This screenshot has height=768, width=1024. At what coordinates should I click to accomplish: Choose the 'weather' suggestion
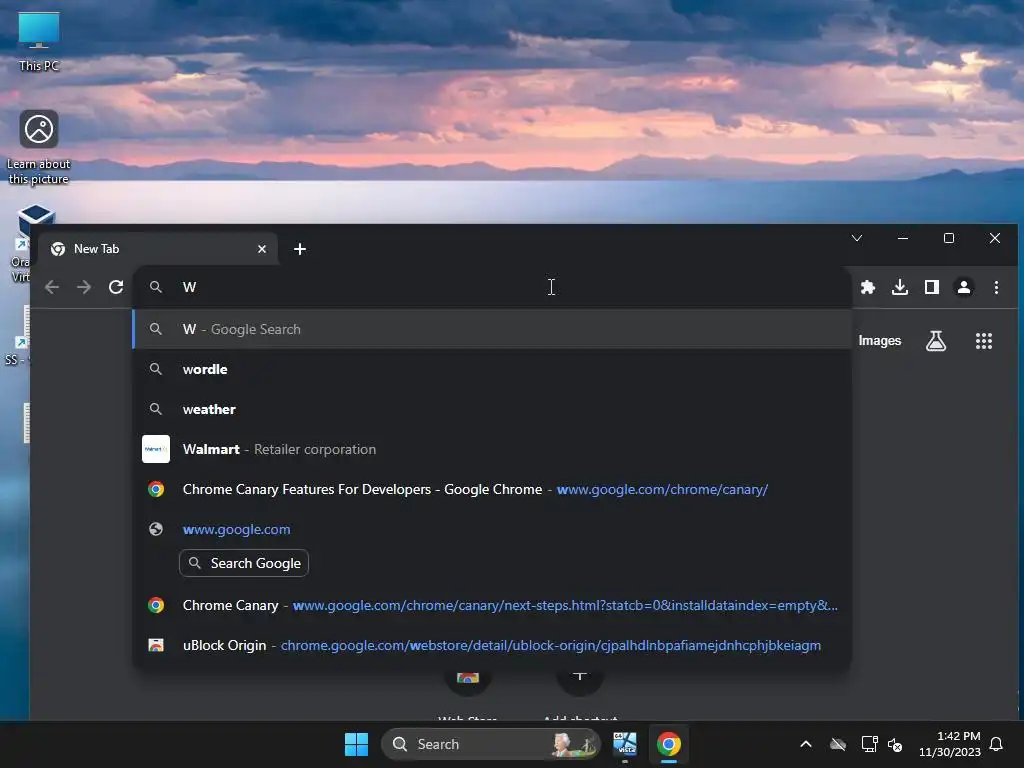[x=492, y=409]
